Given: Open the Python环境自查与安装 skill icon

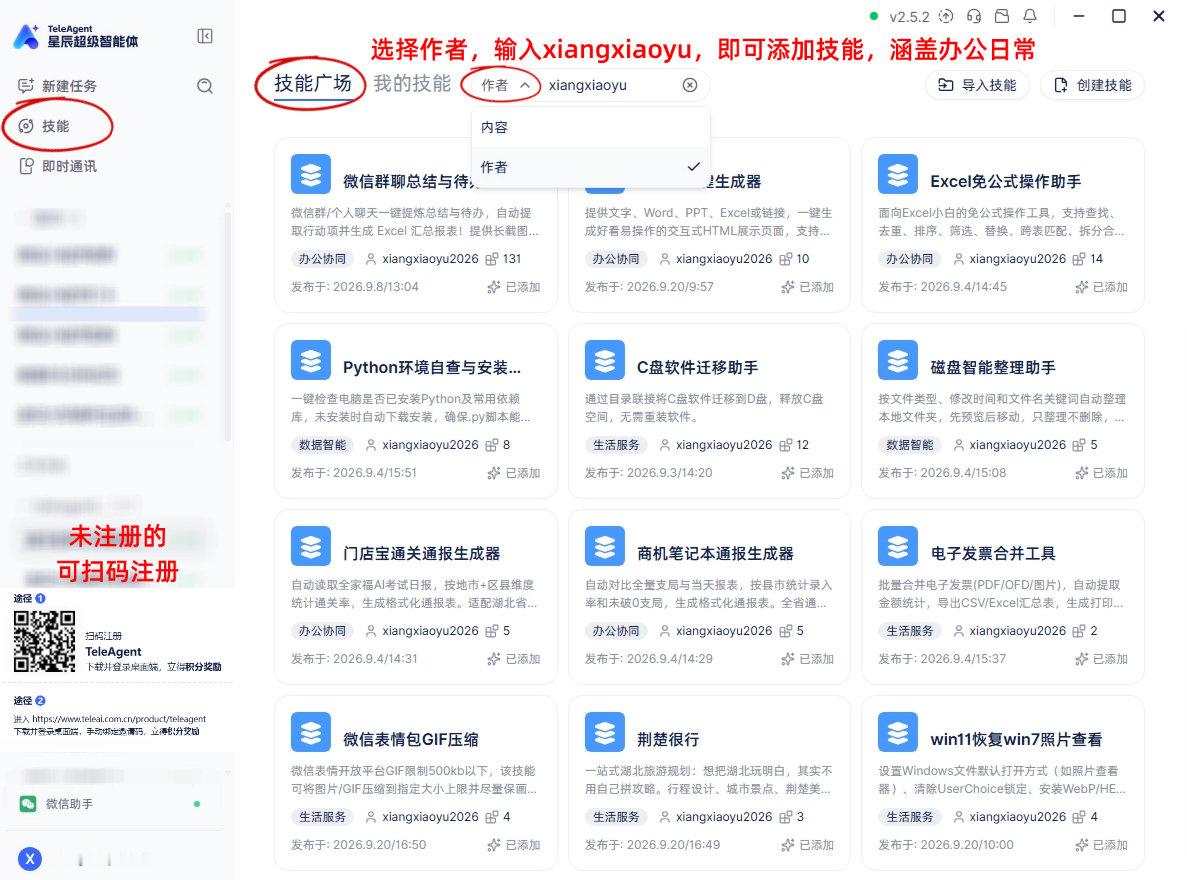Looking at the screenshot, I should (x=311, y=360).
